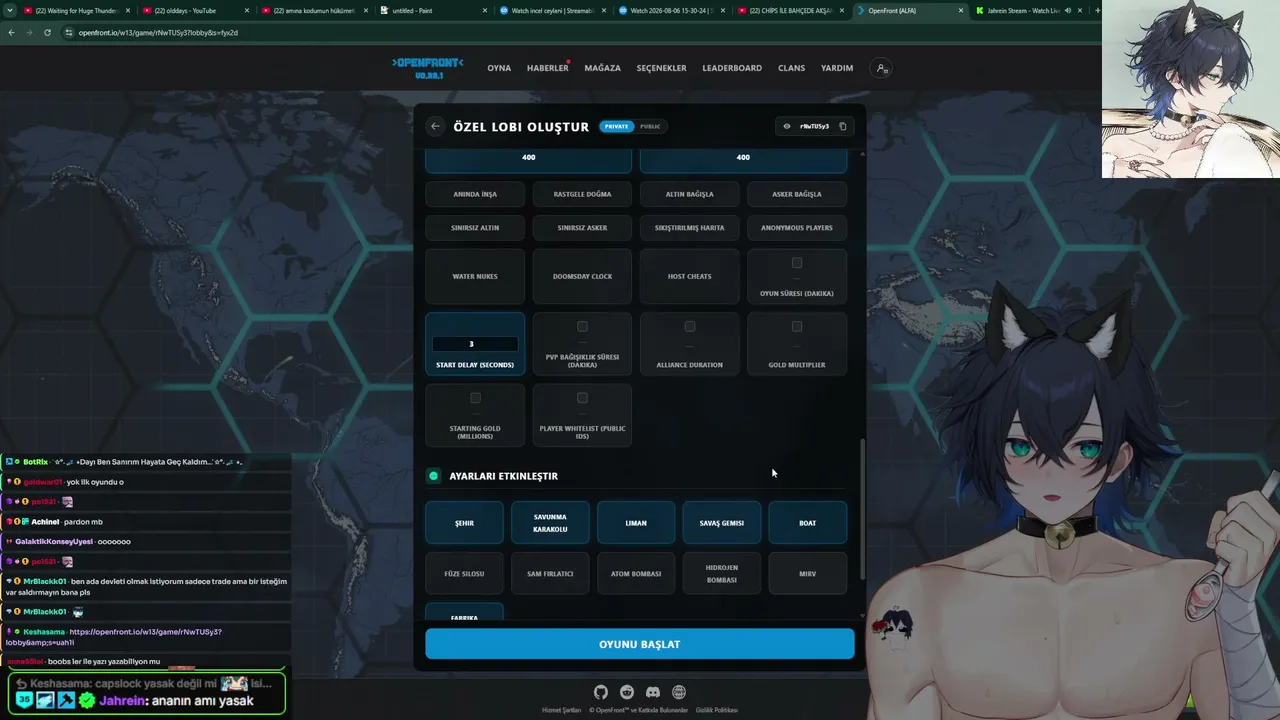Image resolution: width=1280 pixels, height=720 pixels.
Task: Toggle the Boat unit button
Action: 808,523
